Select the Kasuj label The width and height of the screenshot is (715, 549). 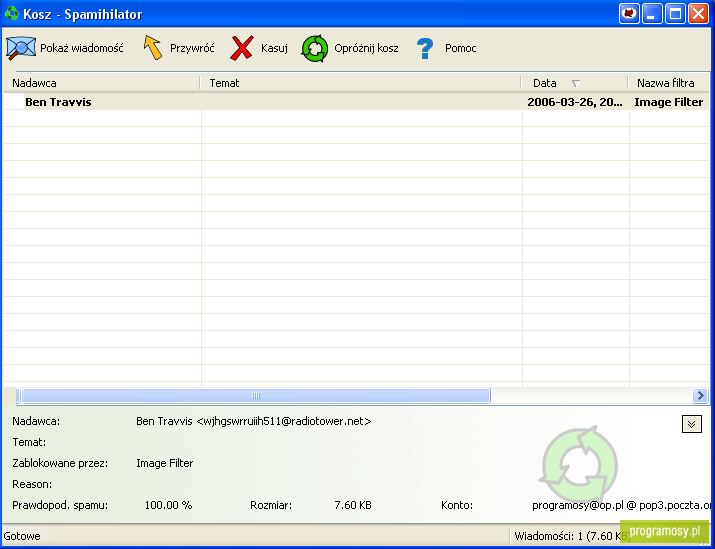[274, 48]
